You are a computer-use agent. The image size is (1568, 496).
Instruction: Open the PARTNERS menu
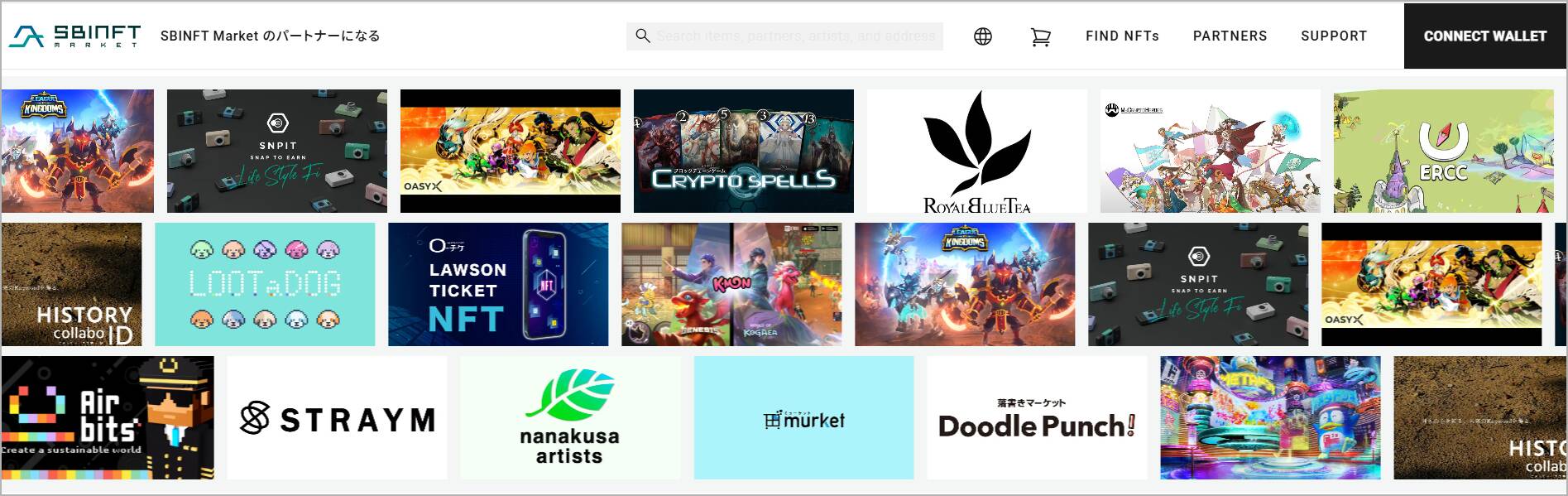pyautogui.click(x=1230, y=36)
